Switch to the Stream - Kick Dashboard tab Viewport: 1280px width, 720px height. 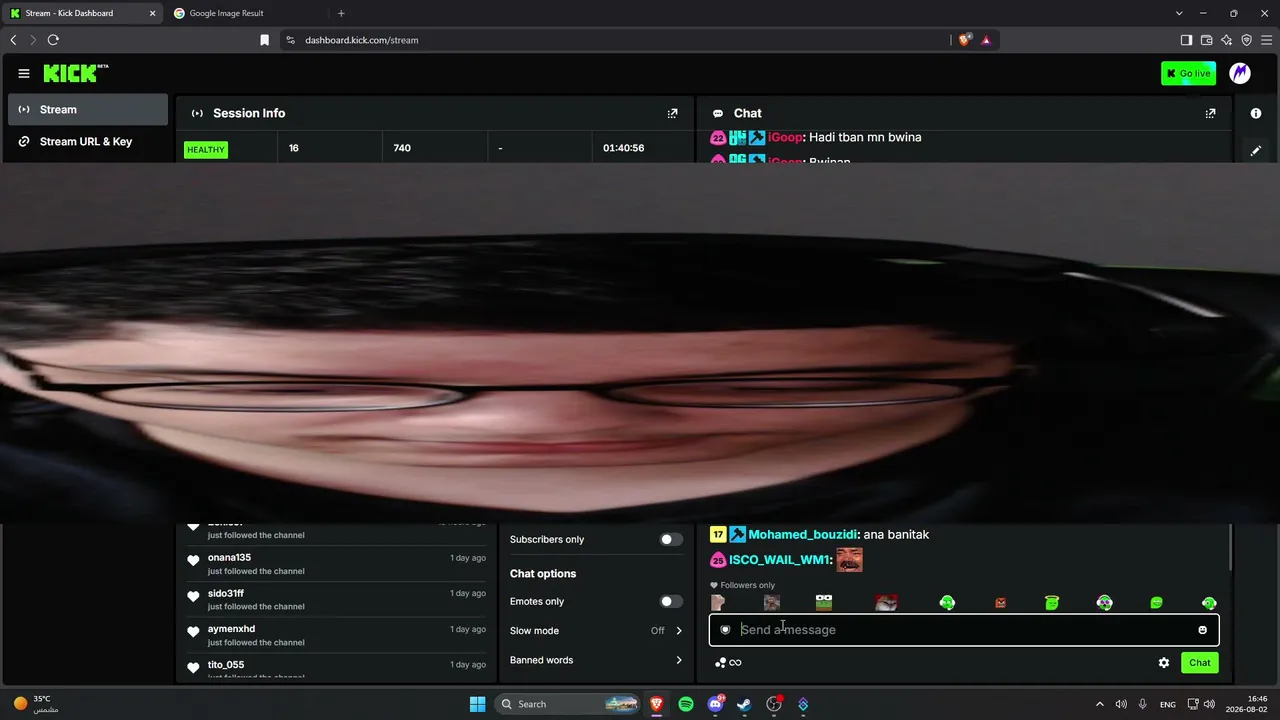(x=82, y=13)
